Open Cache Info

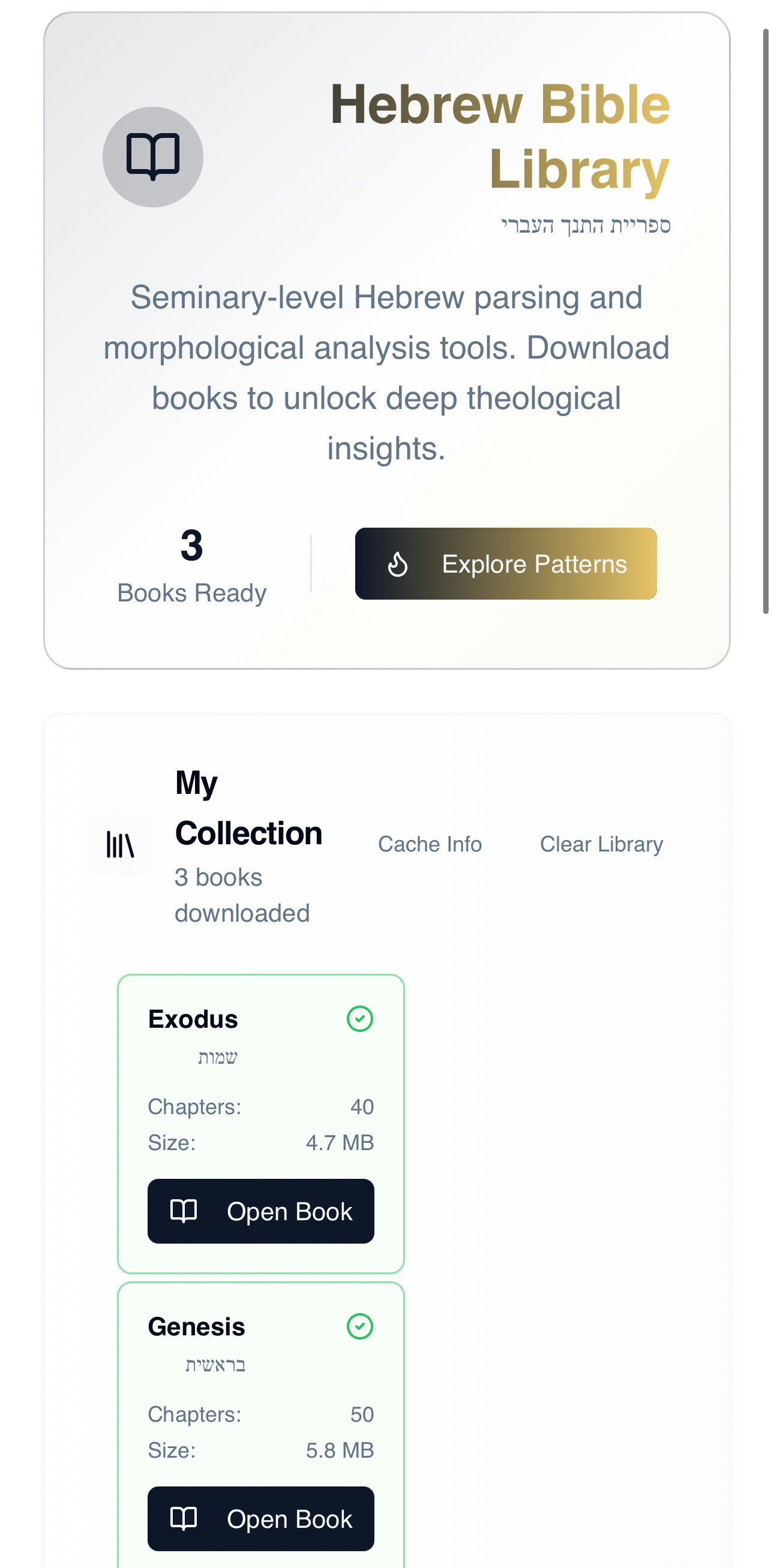pos(430,844)
